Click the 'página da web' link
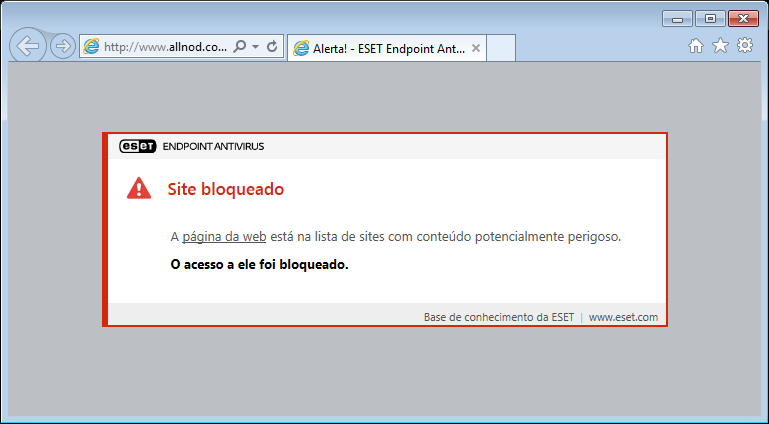Screen dimensions: 769x424 pyautogui.click(x=224, y=237)
